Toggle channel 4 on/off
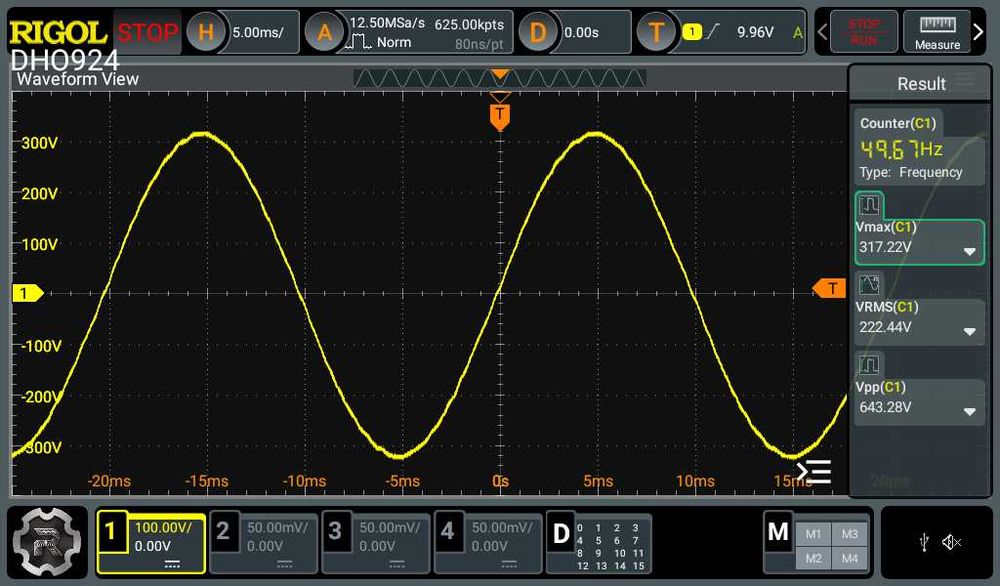The width and height of the screenshot is (1000, 586). click(447, 531)
